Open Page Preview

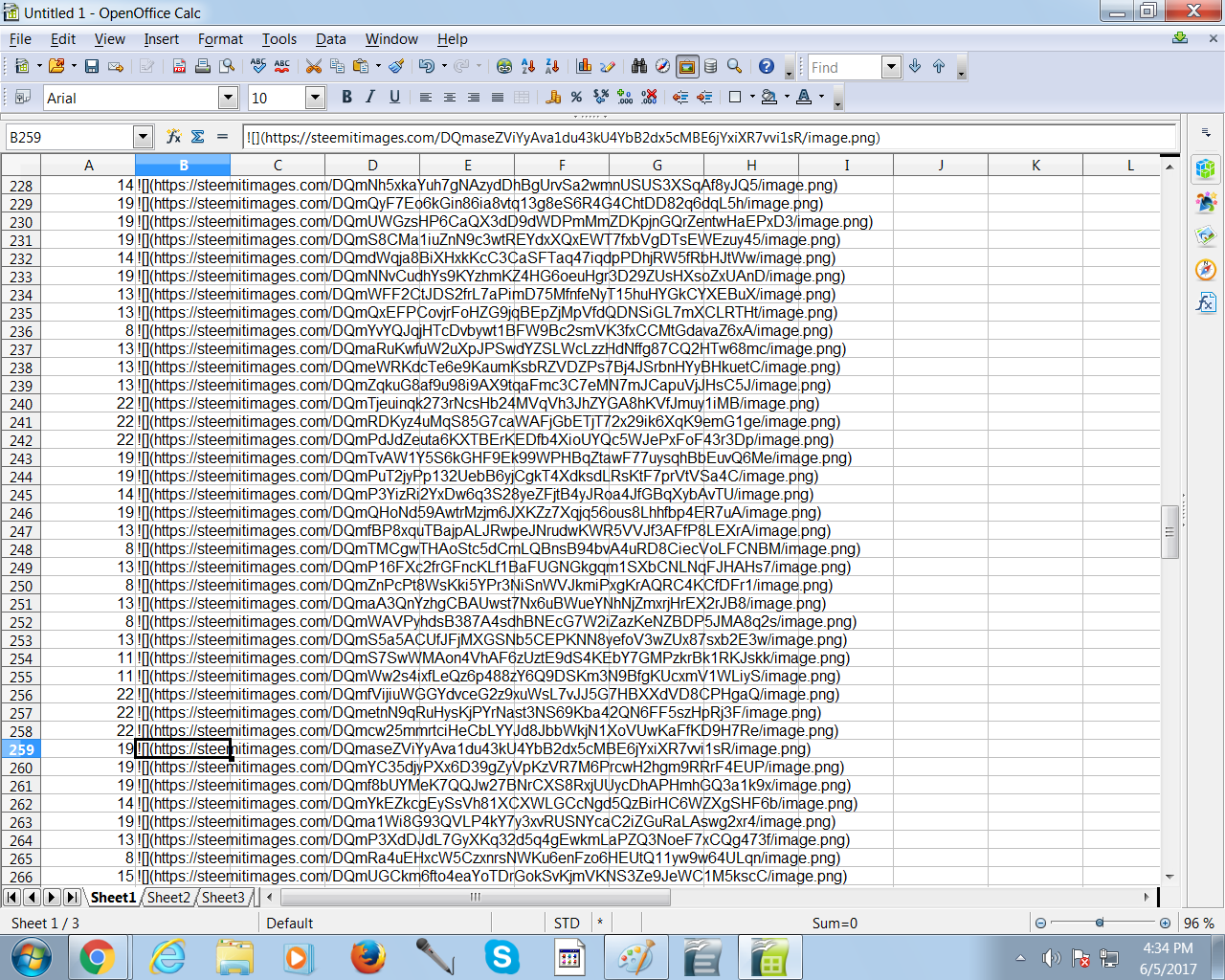click(227, 66)
